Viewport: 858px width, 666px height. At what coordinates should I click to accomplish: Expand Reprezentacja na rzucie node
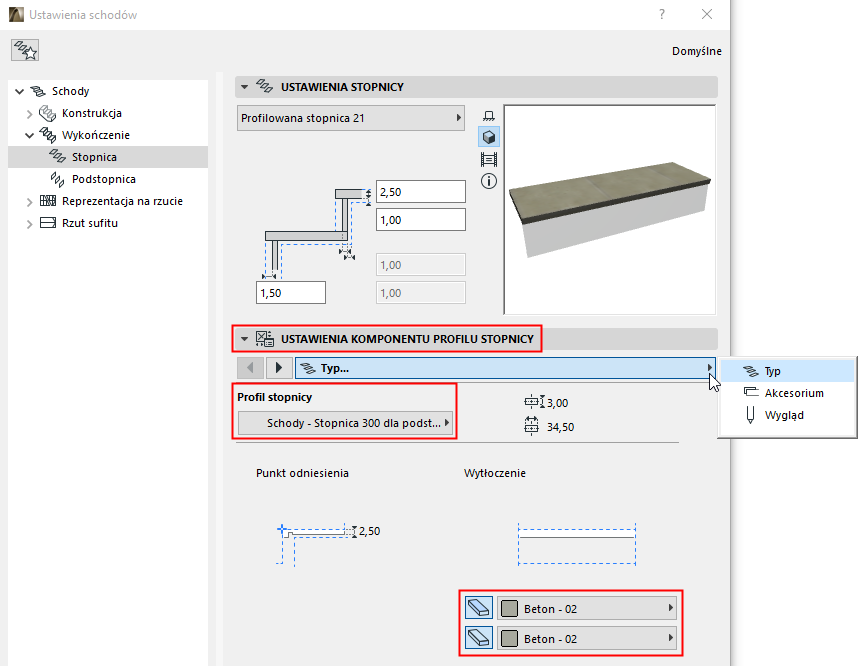pyautogui.click(x=30, y=202)
